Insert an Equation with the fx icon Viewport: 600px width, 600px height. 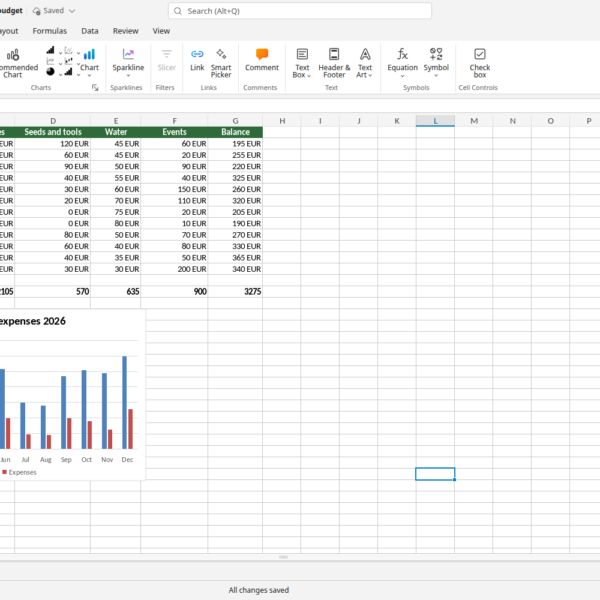tap(402, 54)
